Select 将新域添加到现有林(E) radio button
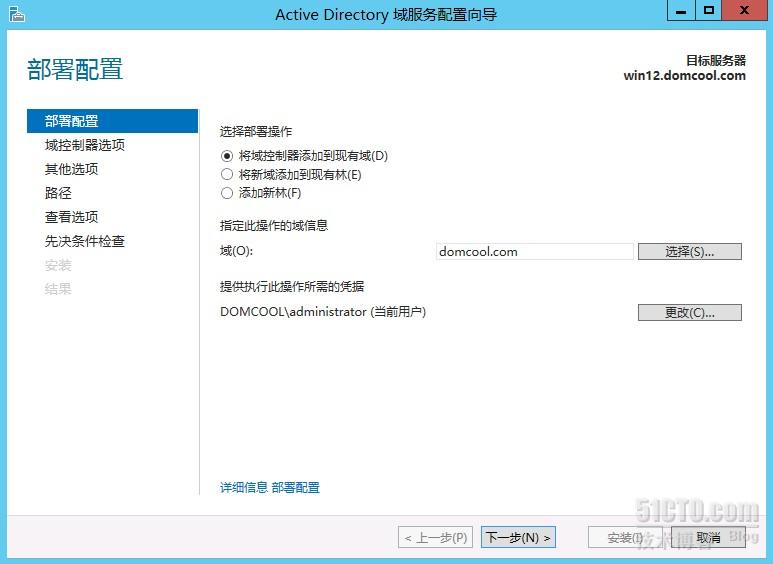 [x=227, y=175]
